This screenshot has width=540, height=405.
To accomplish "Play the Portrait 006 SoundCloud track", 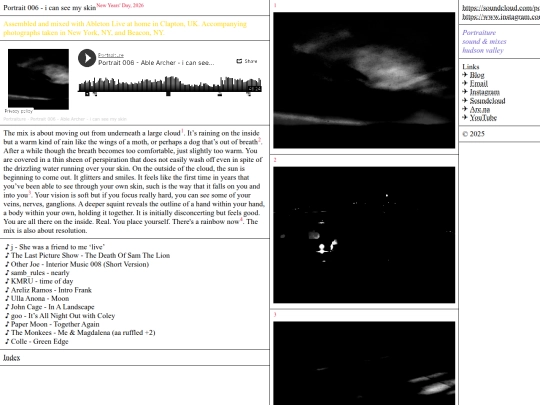I will pos(87,58).
